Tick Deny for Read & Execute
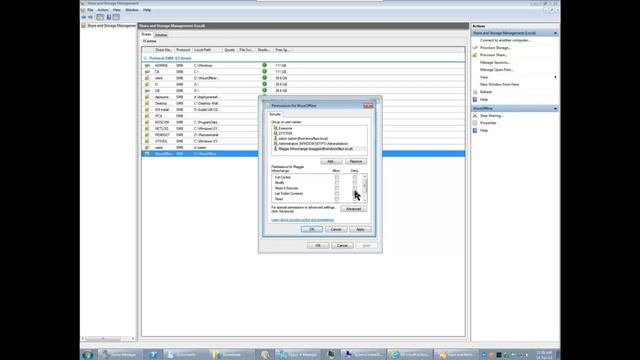This screenshot has height=360, width=640. [x=355, y=188]
